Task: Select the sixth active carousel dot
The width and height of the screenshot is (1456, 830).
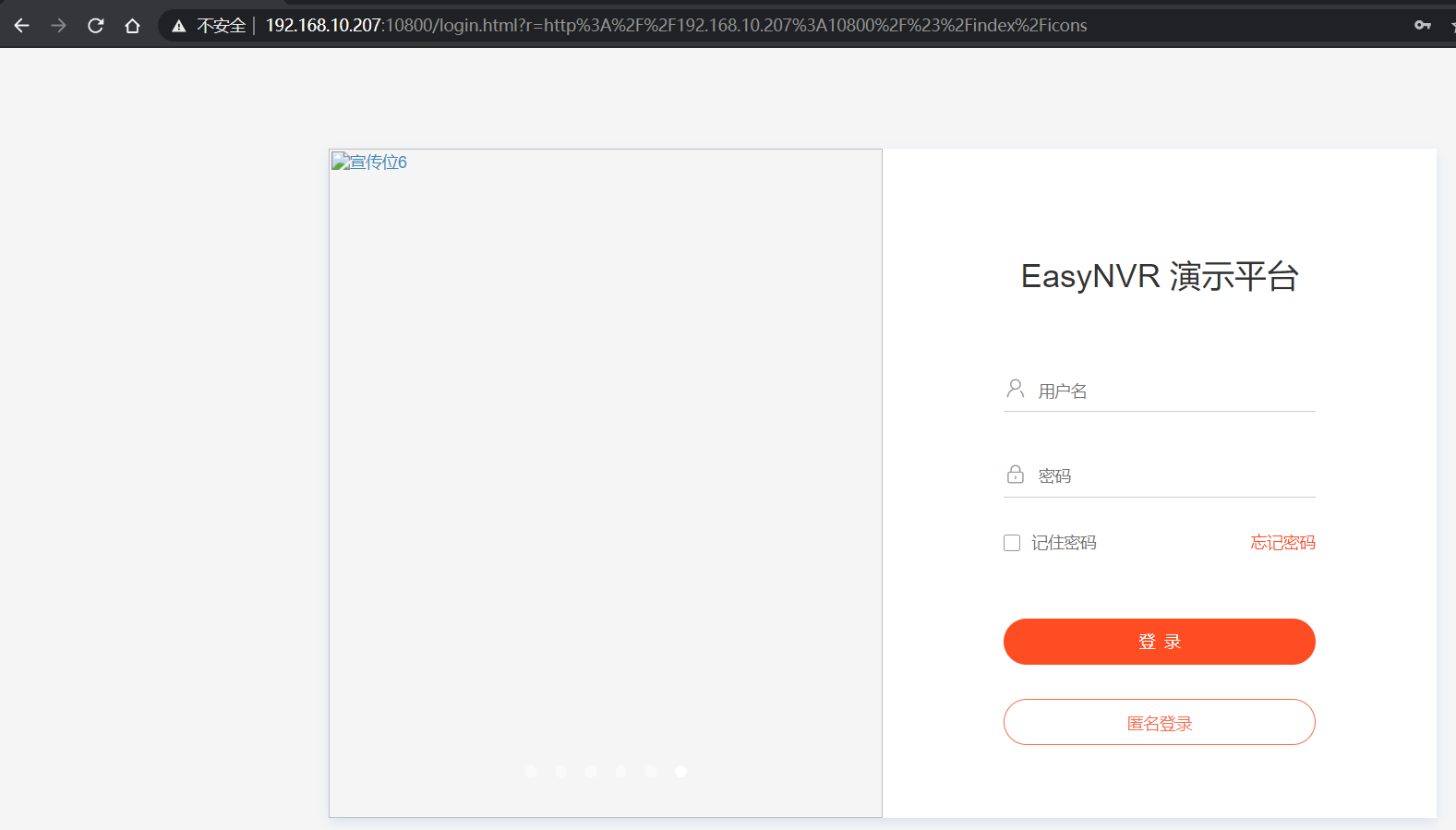Action: click(680, 772)
